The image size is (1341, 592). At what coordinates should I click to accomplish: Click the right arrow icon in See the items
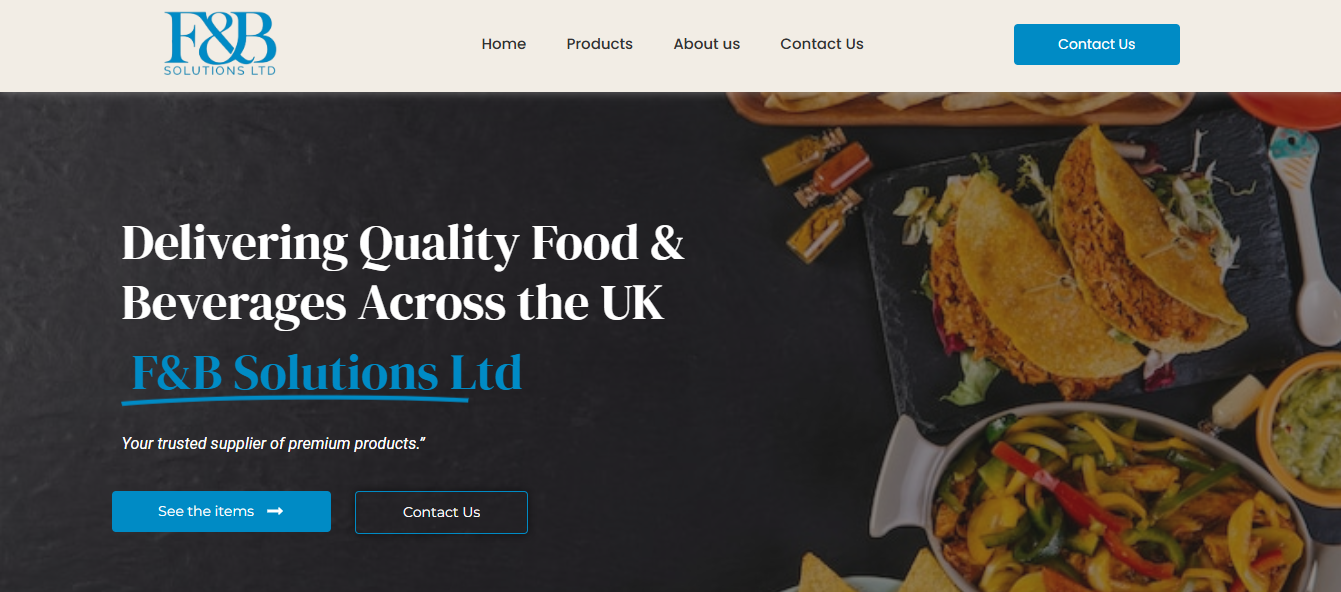pyautogui.click(x=275, y=511)
